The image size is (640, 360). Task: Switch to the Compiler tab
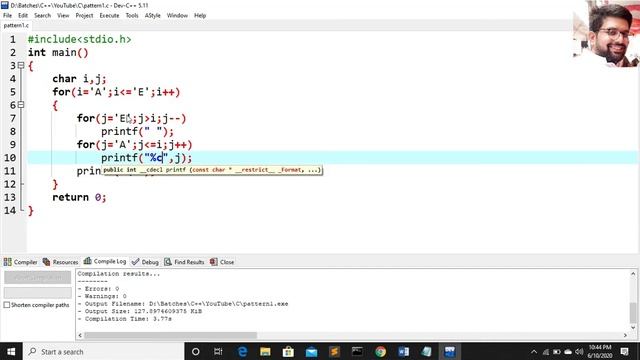21,262
